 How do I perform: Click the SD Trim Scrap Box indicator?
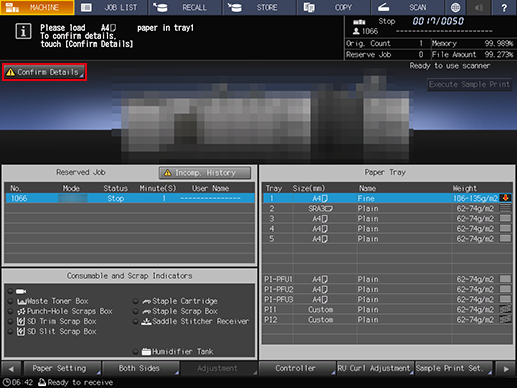point(10,322)
